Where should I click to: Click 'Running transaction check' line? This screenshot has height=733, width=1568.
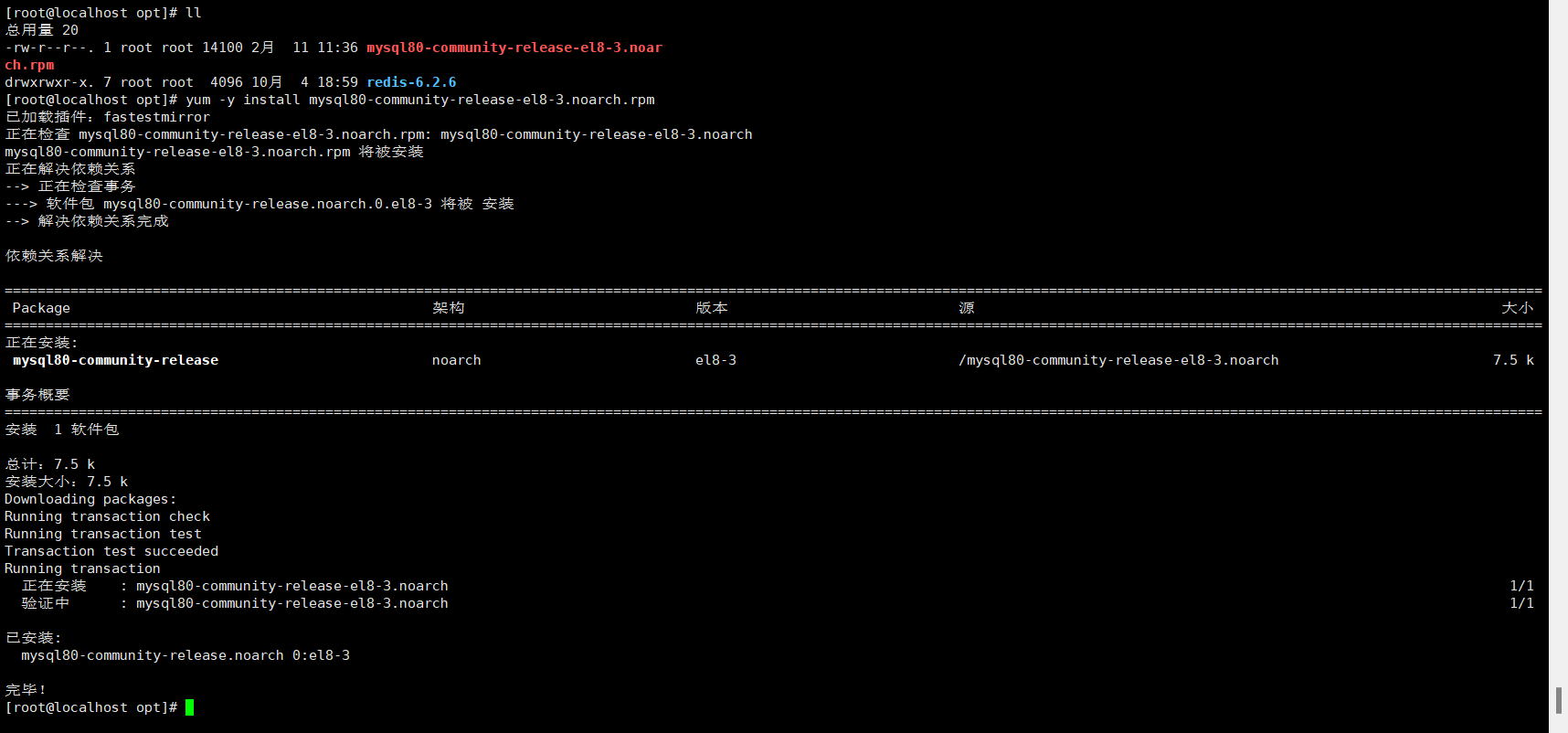coord(107,516)
